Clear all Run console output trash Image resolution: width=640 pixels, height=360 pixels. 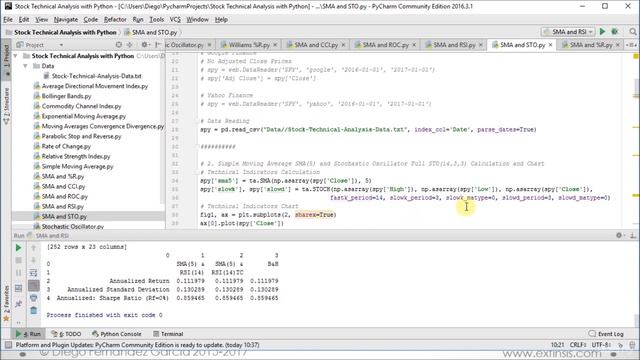[34, 310]
